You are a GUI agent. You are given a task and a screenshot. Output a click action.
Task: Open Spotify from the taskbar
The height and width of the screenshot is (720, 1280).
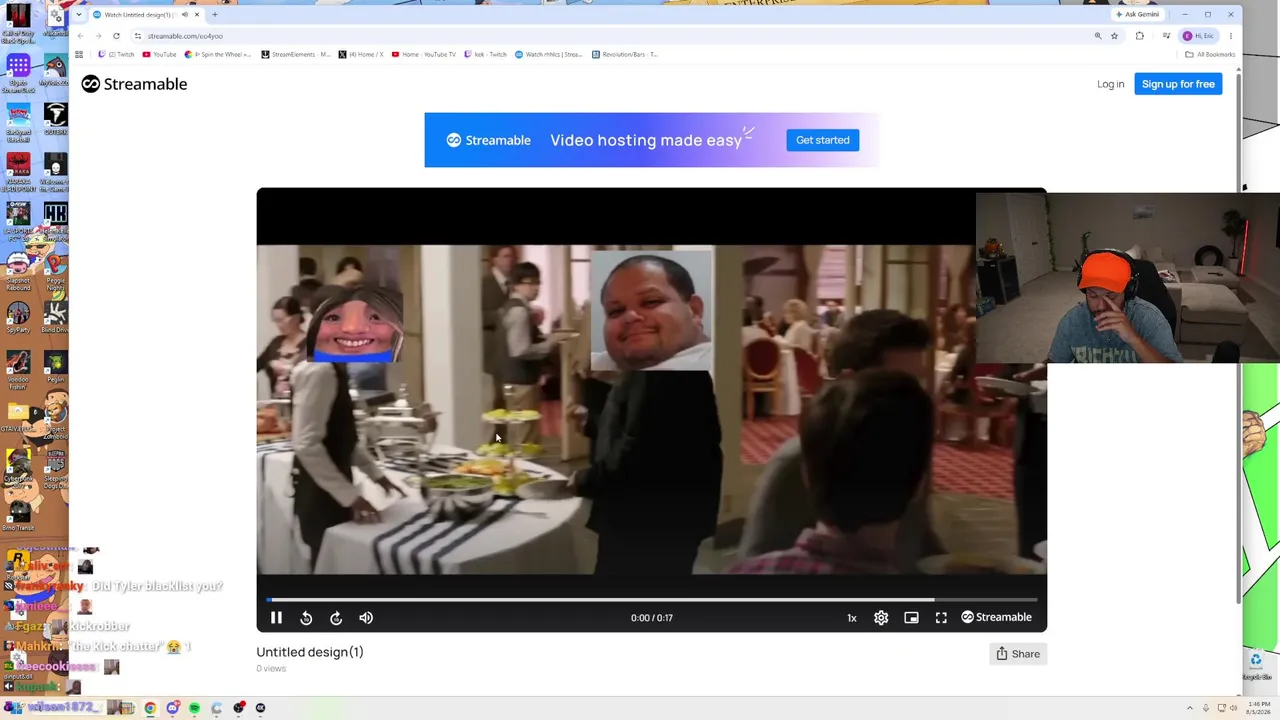[194, 708]
